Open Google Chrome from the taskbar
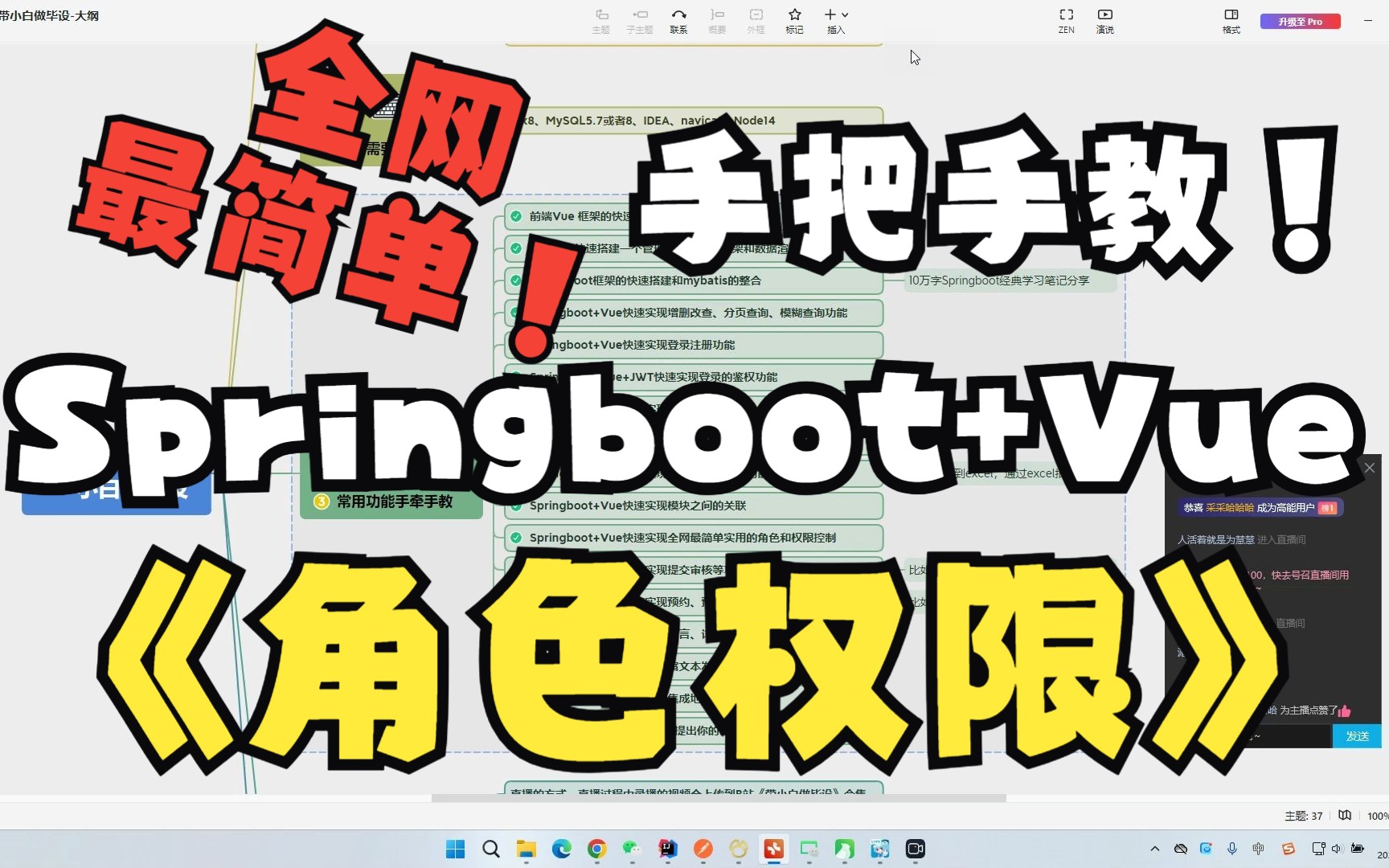The width and height of the screenshot is (1389, 868). (x=596, y=849)
